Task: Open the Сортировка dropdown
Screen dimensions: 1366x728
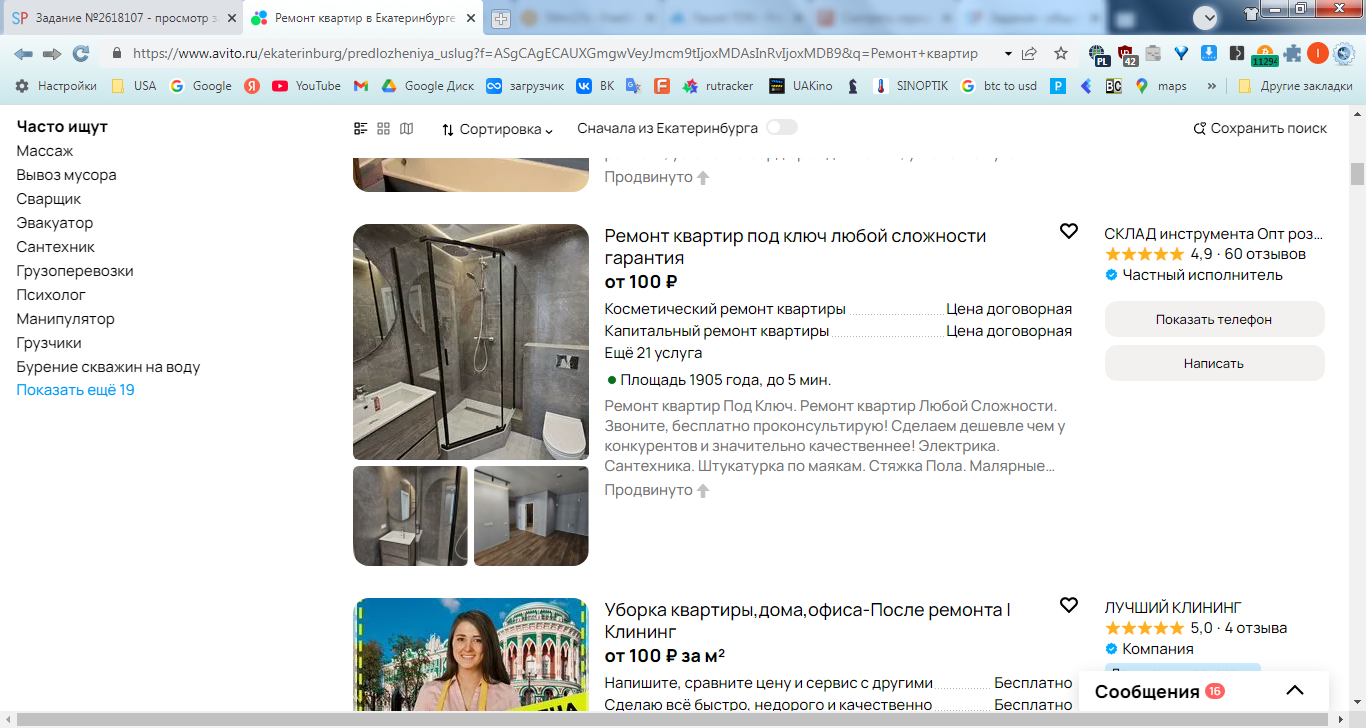Action: point(497,129)
